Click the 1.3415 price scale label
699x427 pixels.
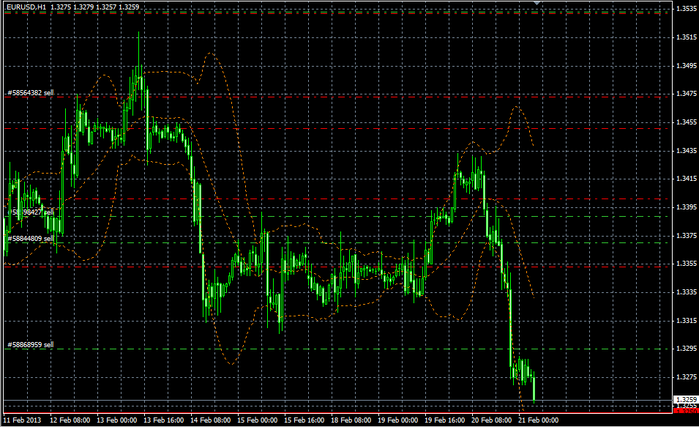(x=687, y=179)
